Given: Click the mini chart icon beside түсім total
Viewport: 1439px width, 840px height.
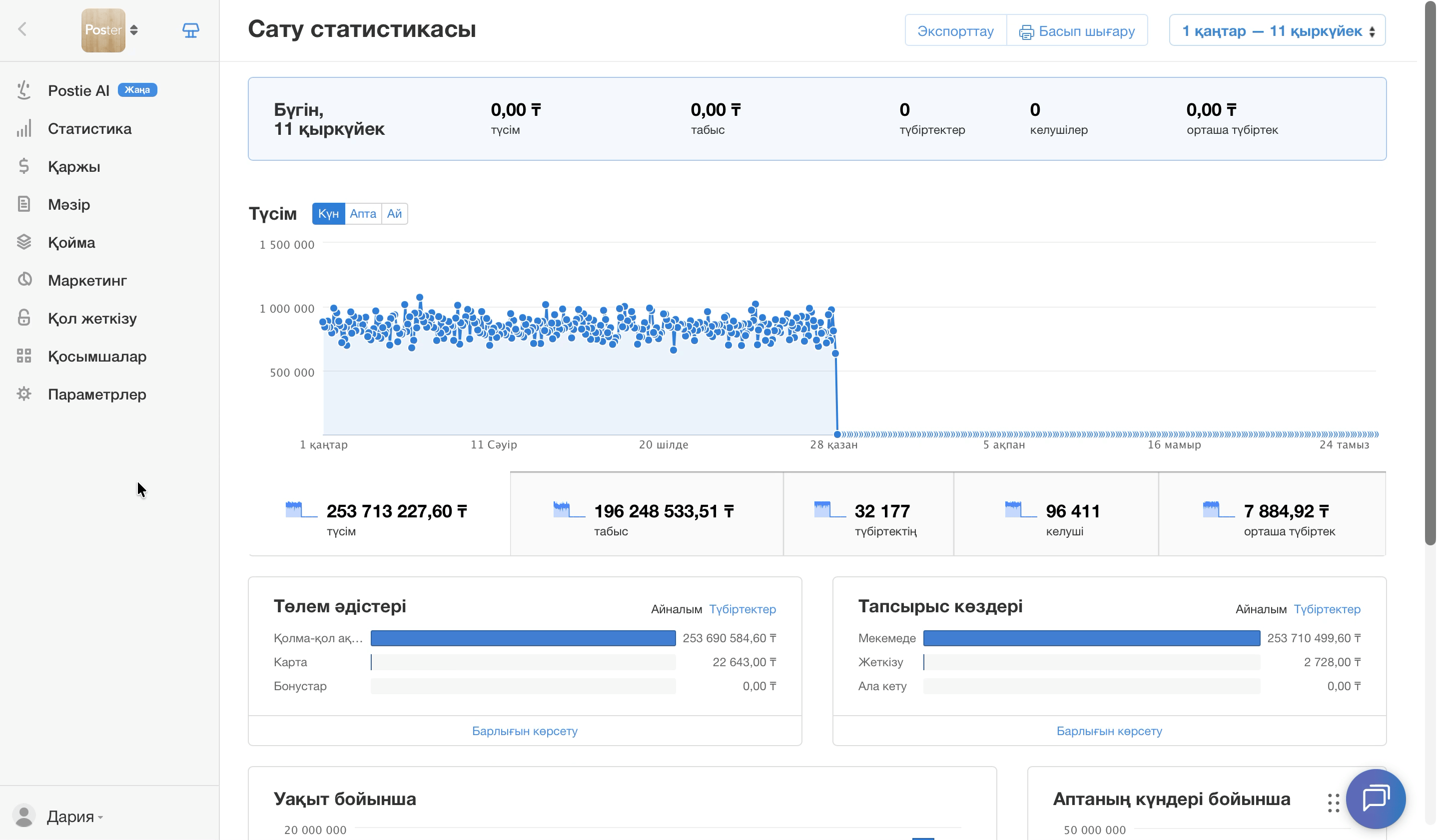Looking at the screenshot, I should 301,509.
